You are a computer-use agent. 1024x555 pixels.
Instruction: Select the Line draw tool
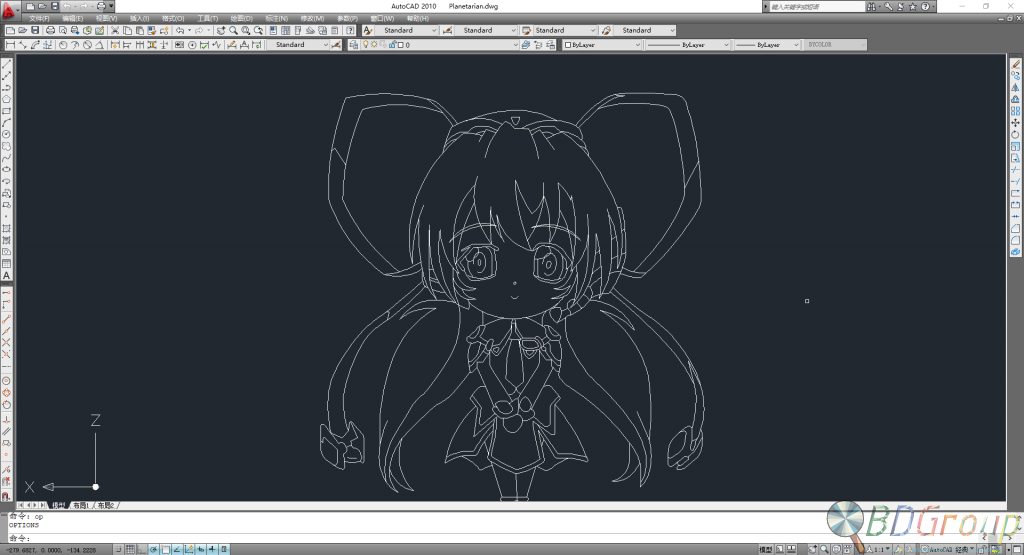pos(7,63)
